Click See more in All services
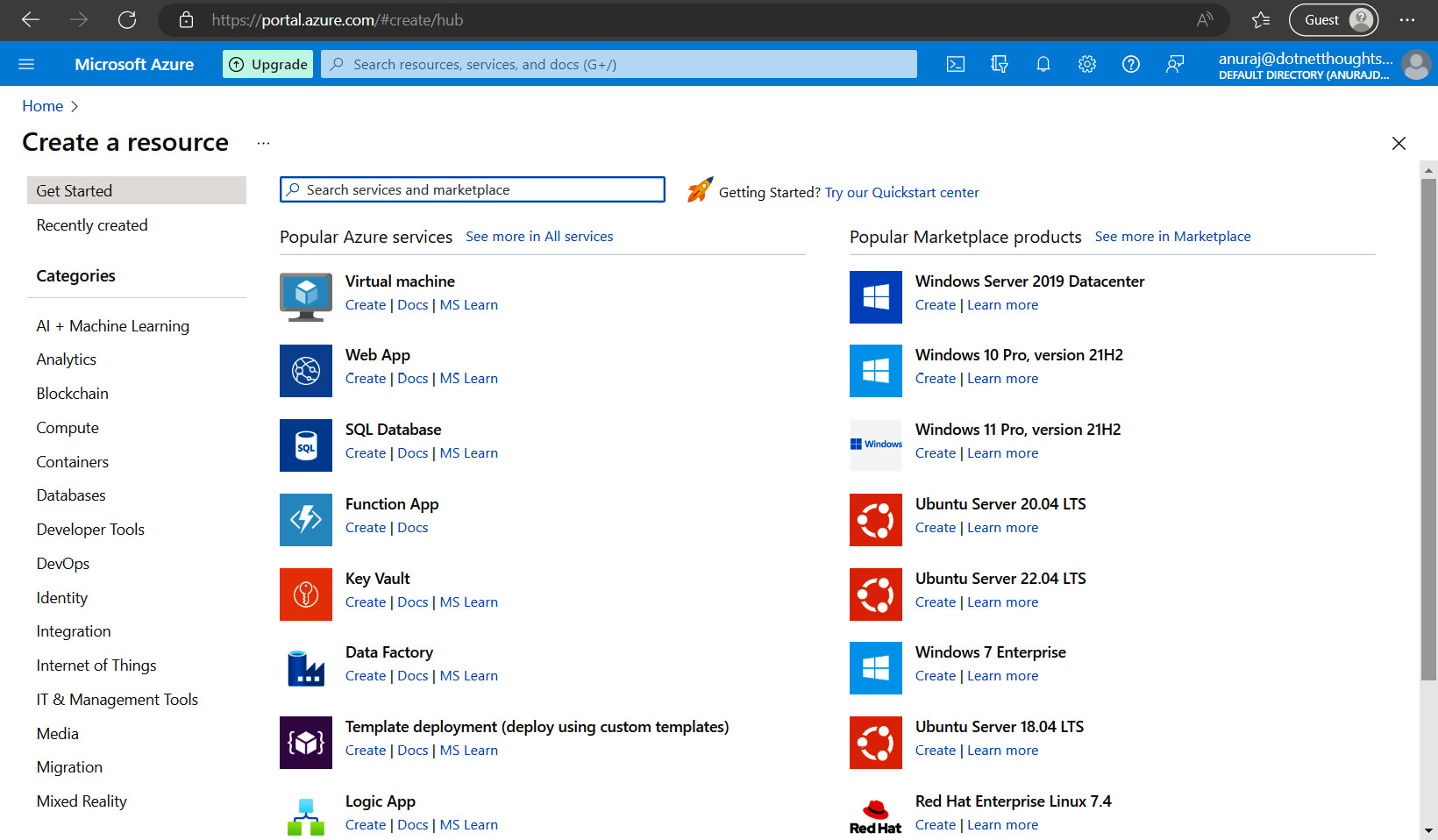The width and height of the screenshot is (1438, 840). [539, 237]
